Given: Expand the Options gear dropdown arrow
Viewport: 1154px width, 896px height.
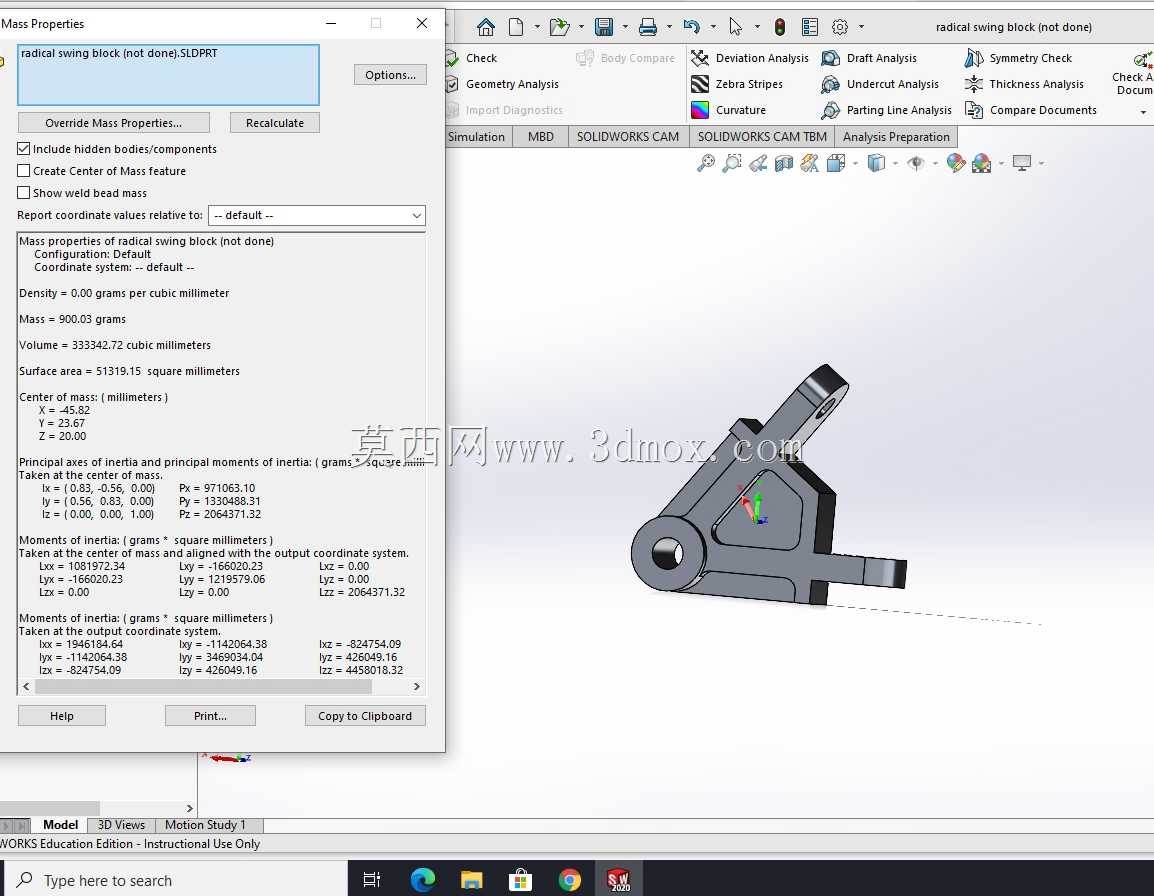Looking at the screenshot, I should 861,27.
